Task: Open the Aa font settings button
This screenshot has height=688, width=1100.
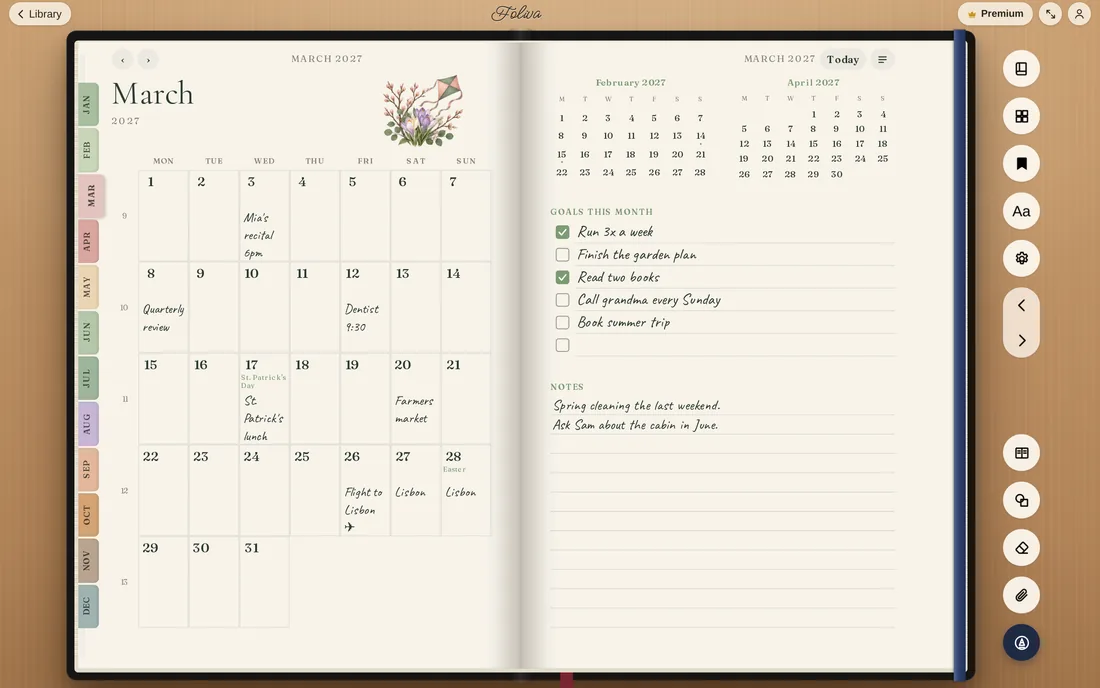Action: pyautogui.click(x=1021, y=211)
